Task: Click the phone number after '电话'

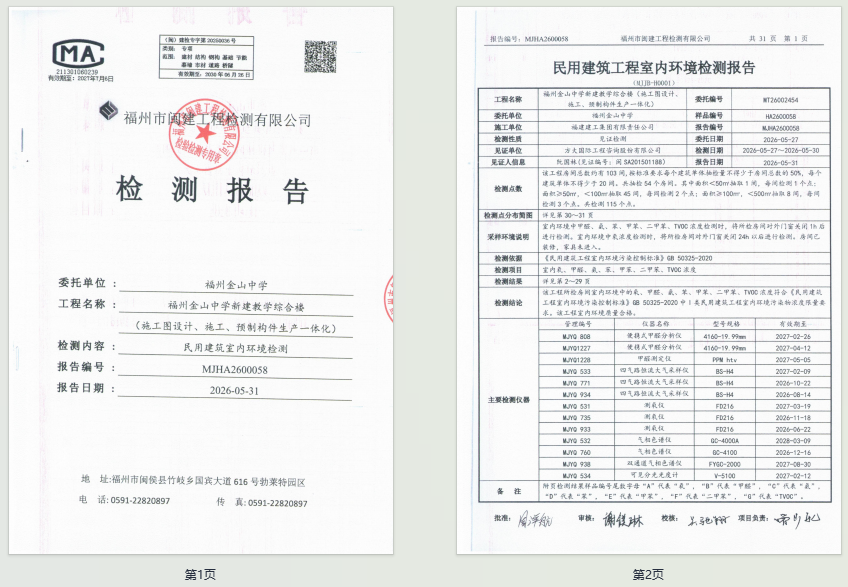Action: tap(140, 500)
